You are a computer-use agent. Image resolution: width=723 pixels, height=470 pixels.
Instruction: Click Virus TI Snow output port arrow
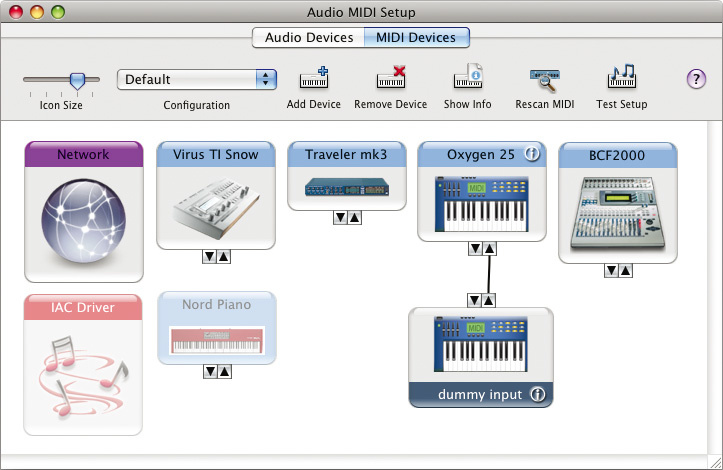tap(209, 256)
